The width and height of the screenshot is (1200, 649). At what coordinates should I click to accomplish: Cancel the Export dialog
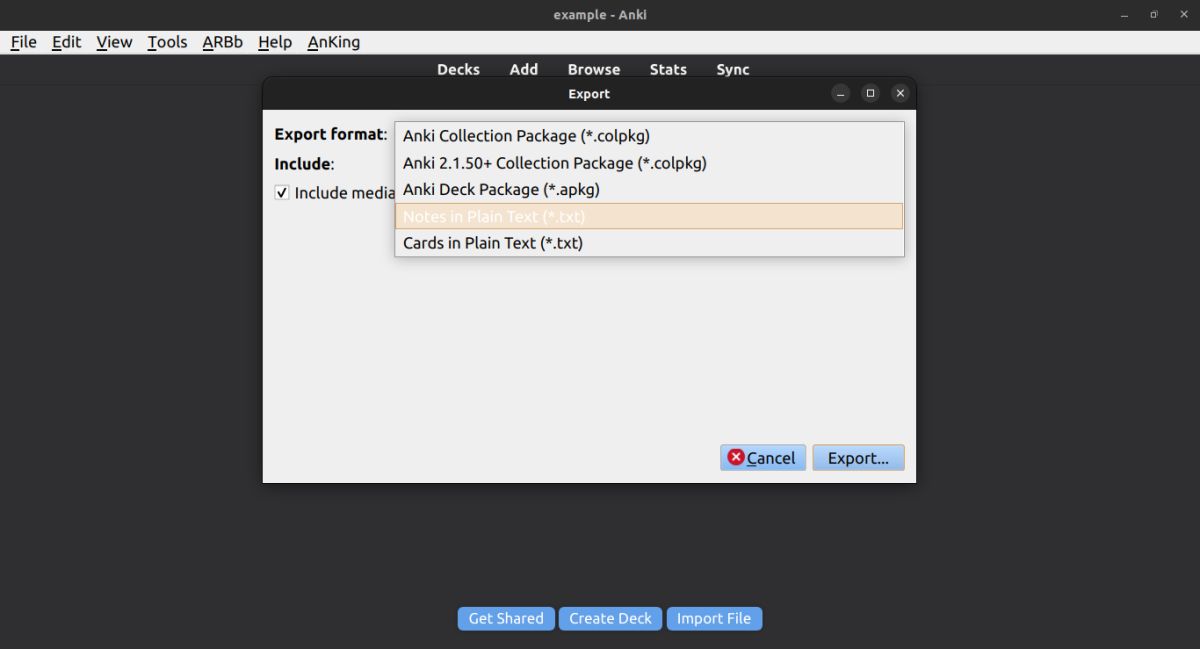[x=763, y=458]
